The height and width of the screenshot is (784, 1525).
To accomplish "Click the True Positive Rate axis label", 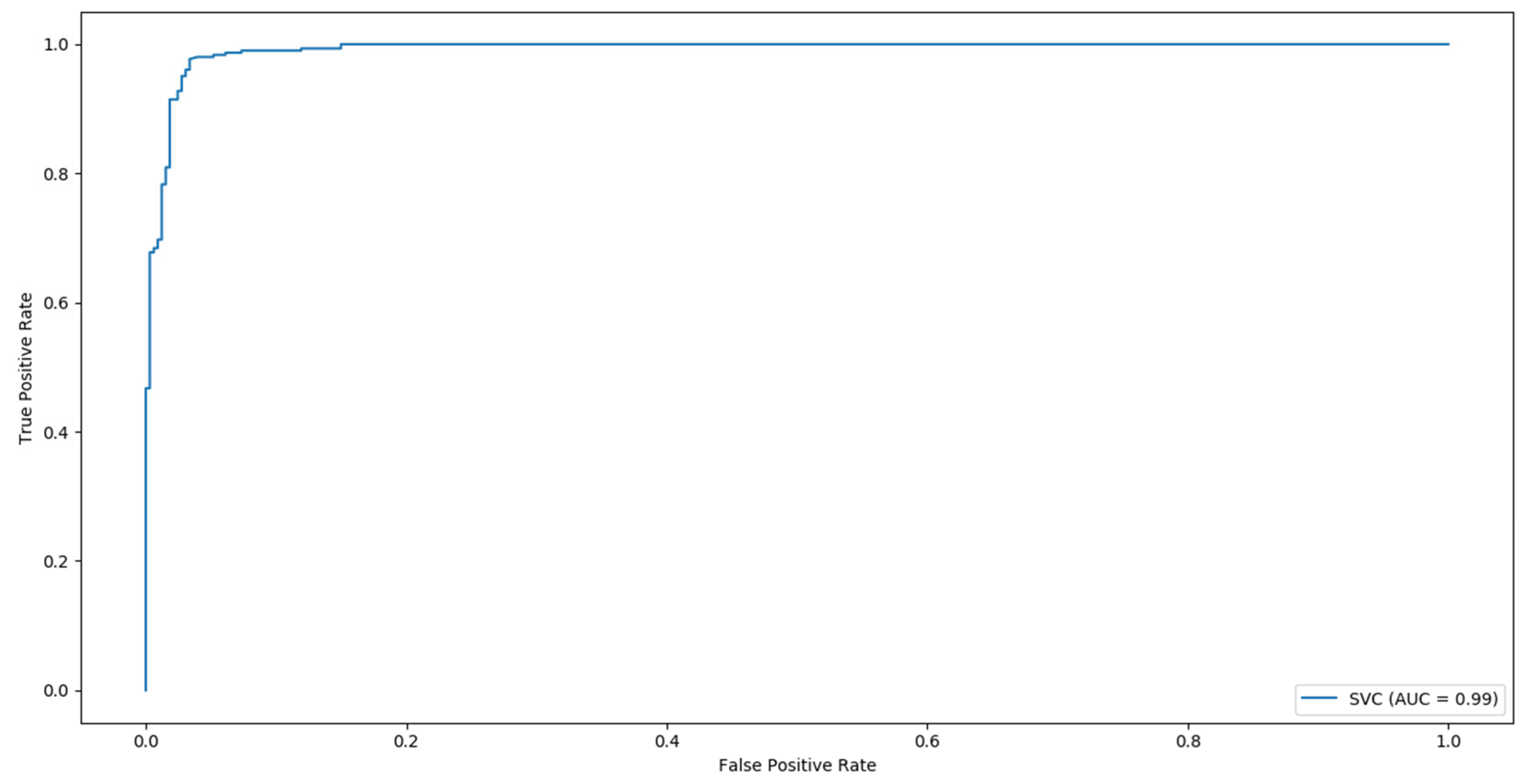I will tap(25, 368).
